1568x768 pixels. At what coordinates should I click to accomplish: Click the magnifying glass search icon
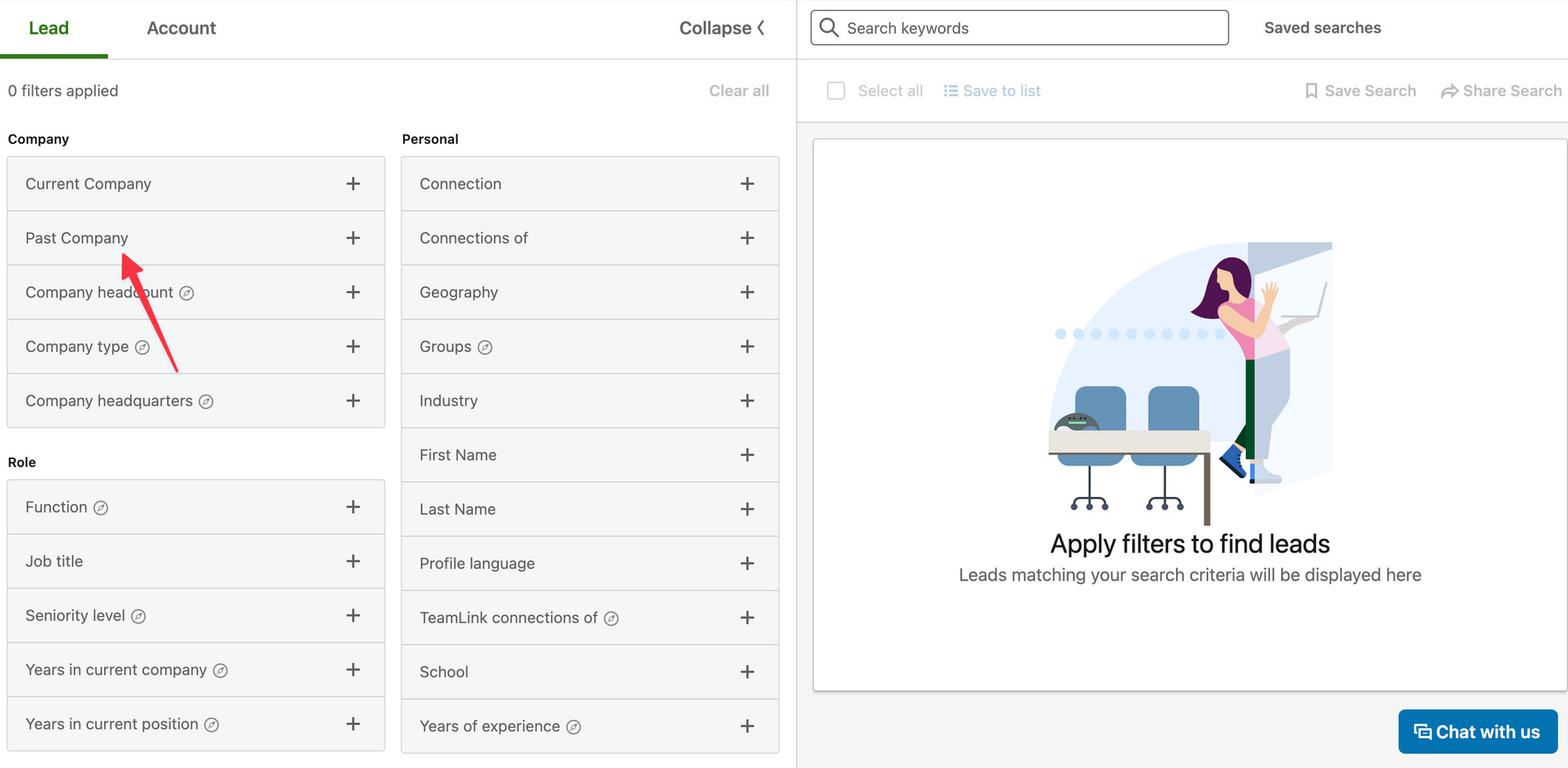[829, 27]
